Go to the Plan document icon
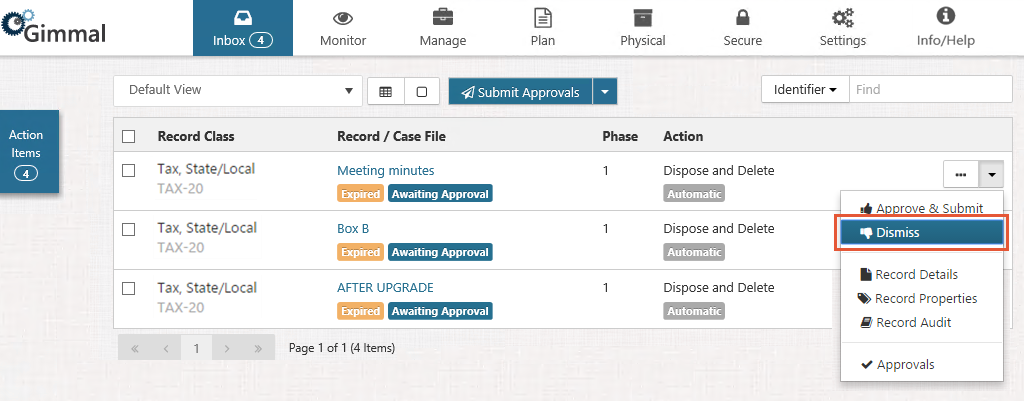Screen dimensions: 1024x401 tap(543, 17)
